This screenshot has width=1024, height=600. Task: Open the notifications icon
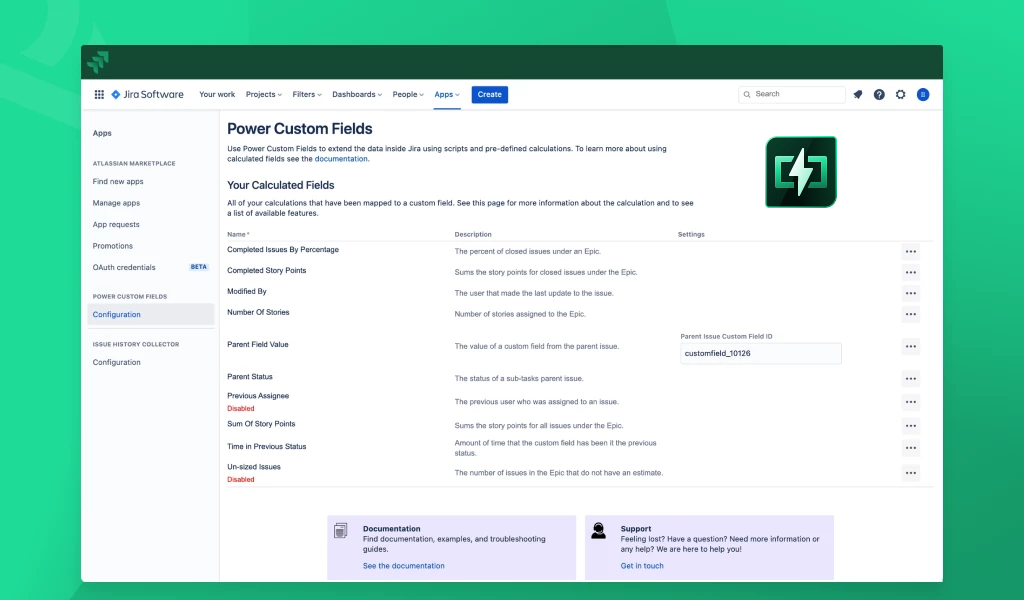pos(858,95)
